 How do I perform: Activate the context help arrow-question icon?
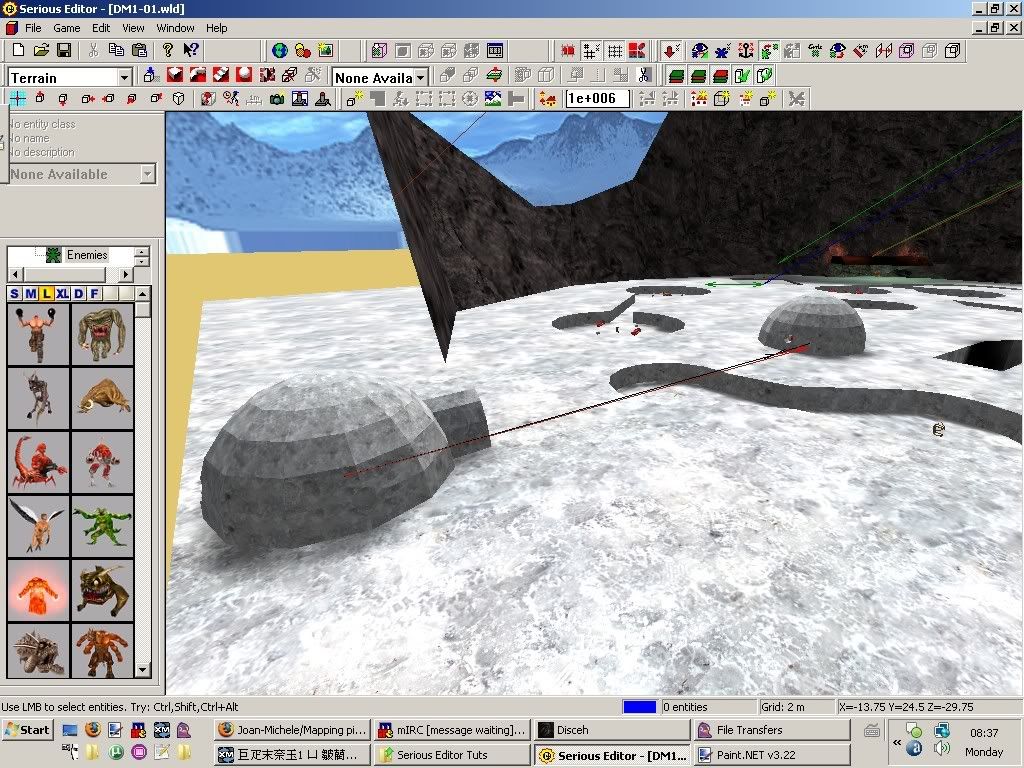pyautogui.click(x=191, y=50)
